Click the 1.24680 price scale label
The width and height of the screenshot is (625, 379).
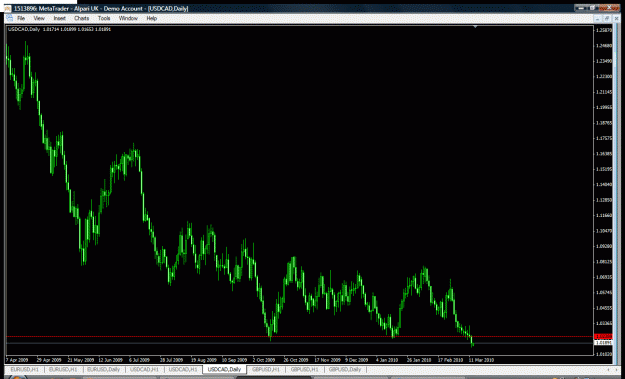pyautogui.click(x=603, y=46)
